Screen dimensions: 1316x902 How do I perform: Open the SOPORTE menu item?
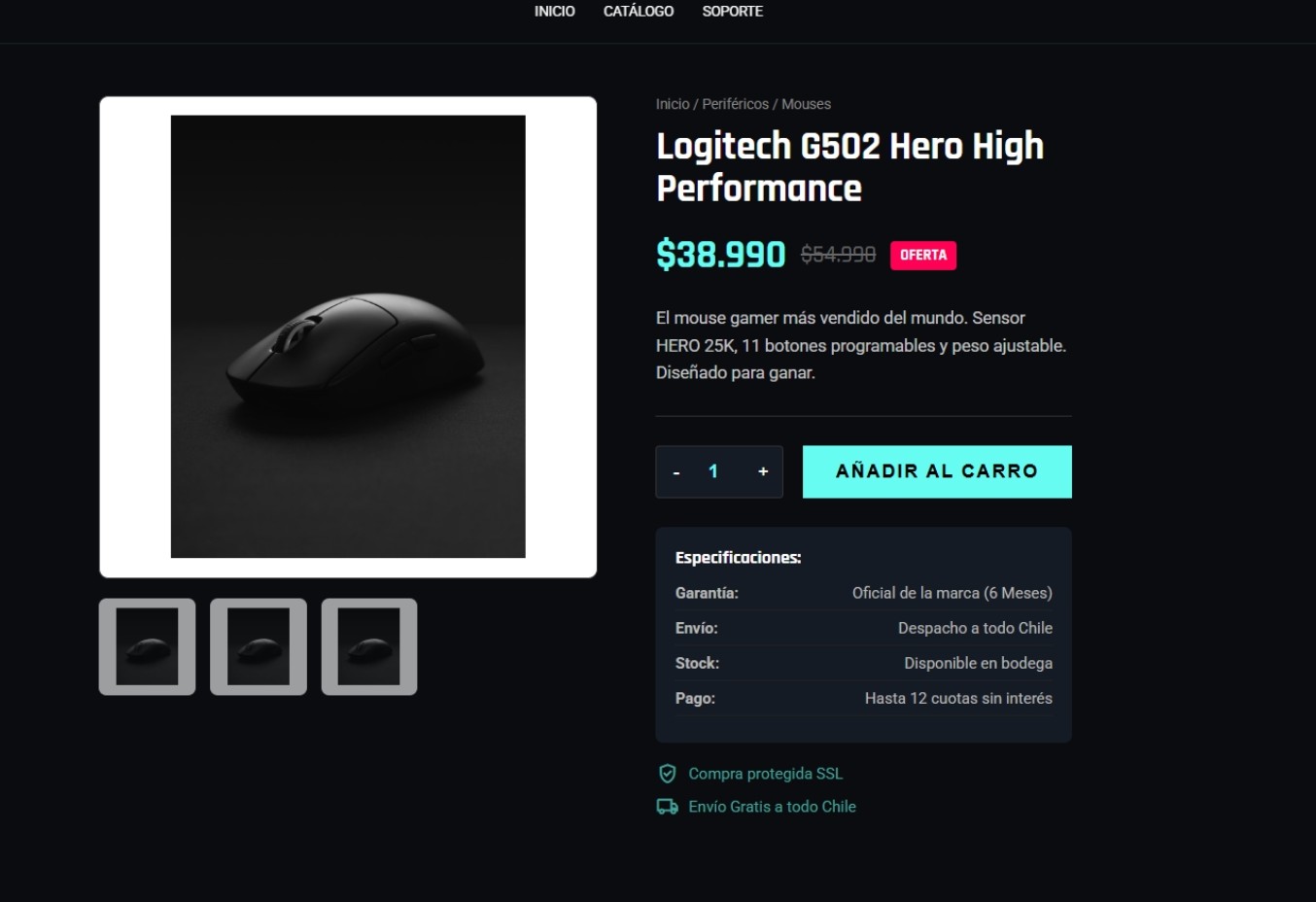coord(732,11)
